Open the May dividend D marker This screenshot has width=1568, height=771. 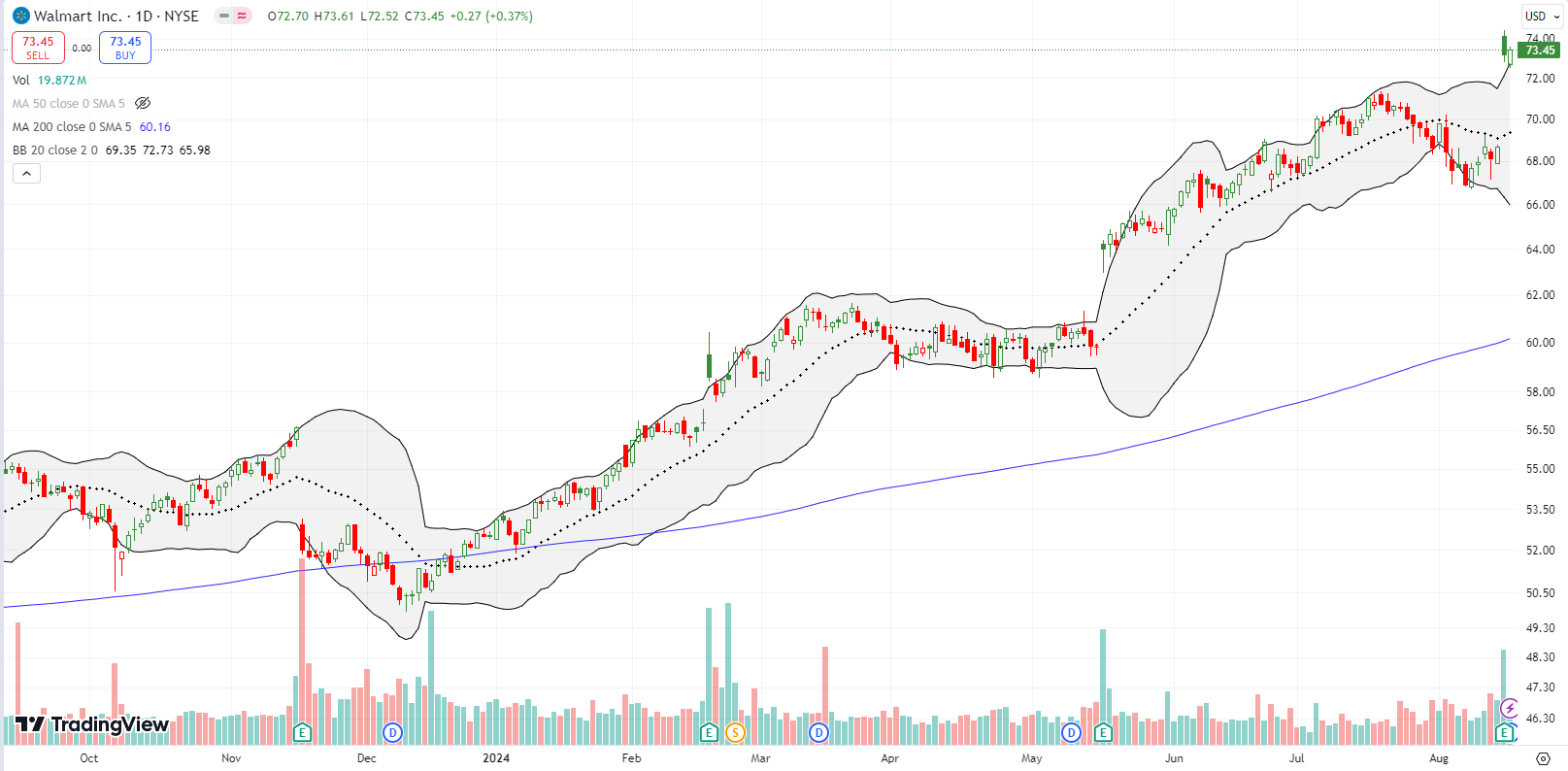[1071, 732]
